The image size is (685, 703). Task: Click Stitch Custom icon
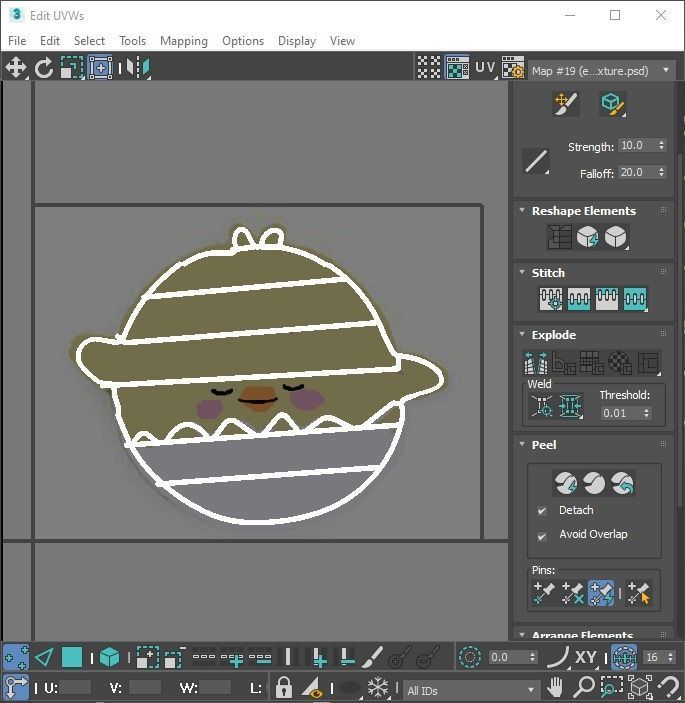(635, 299)
